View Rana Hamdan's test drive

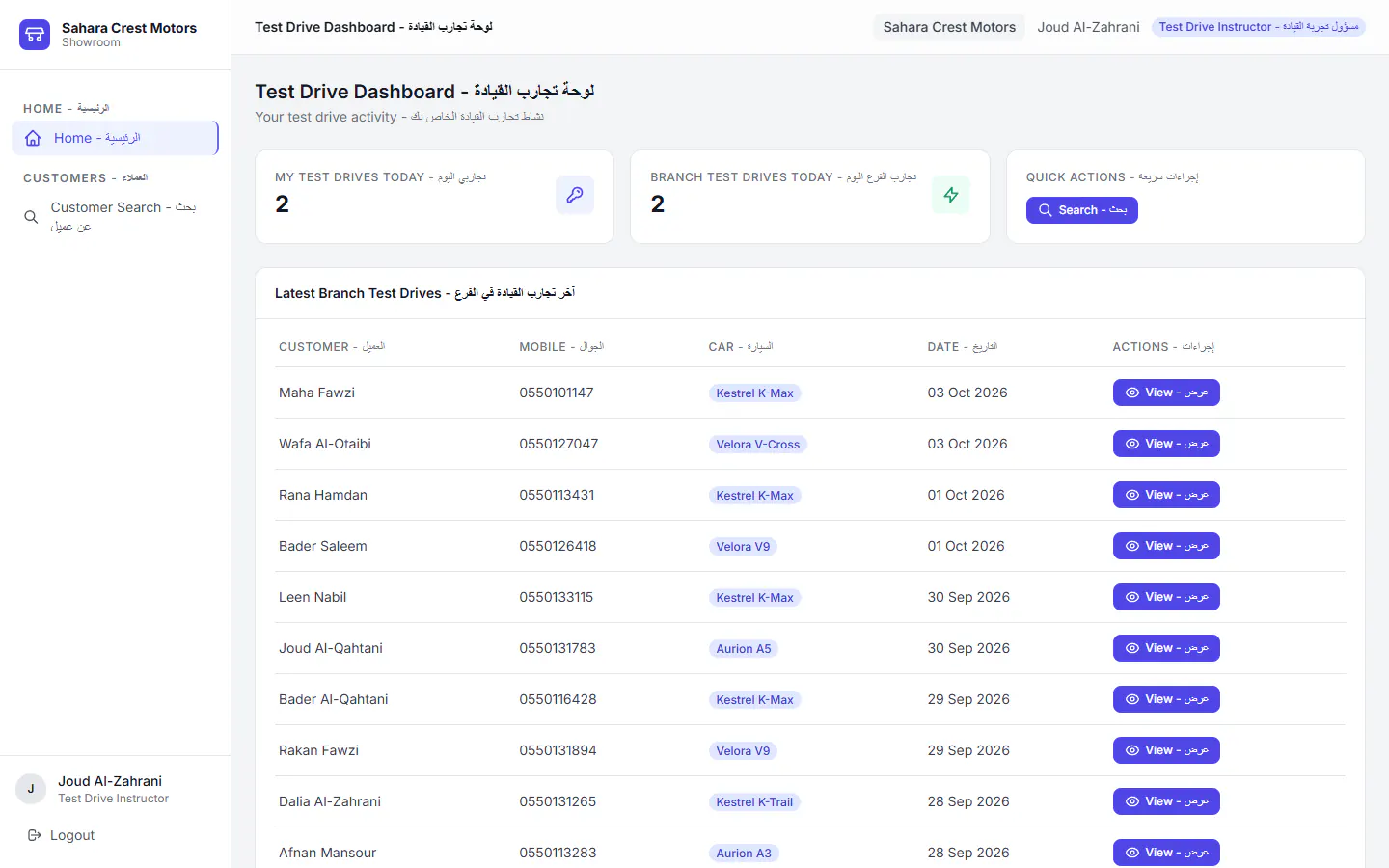click(1166, 495)
